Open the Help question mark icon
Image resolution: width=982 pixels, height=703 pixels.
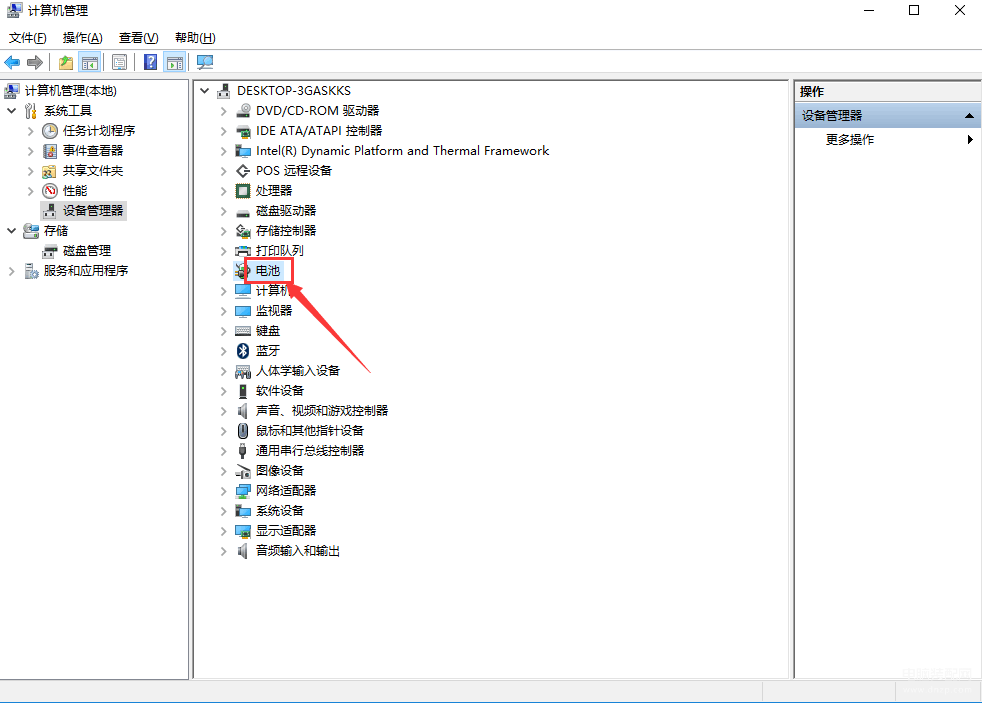(x=150, y=62)
